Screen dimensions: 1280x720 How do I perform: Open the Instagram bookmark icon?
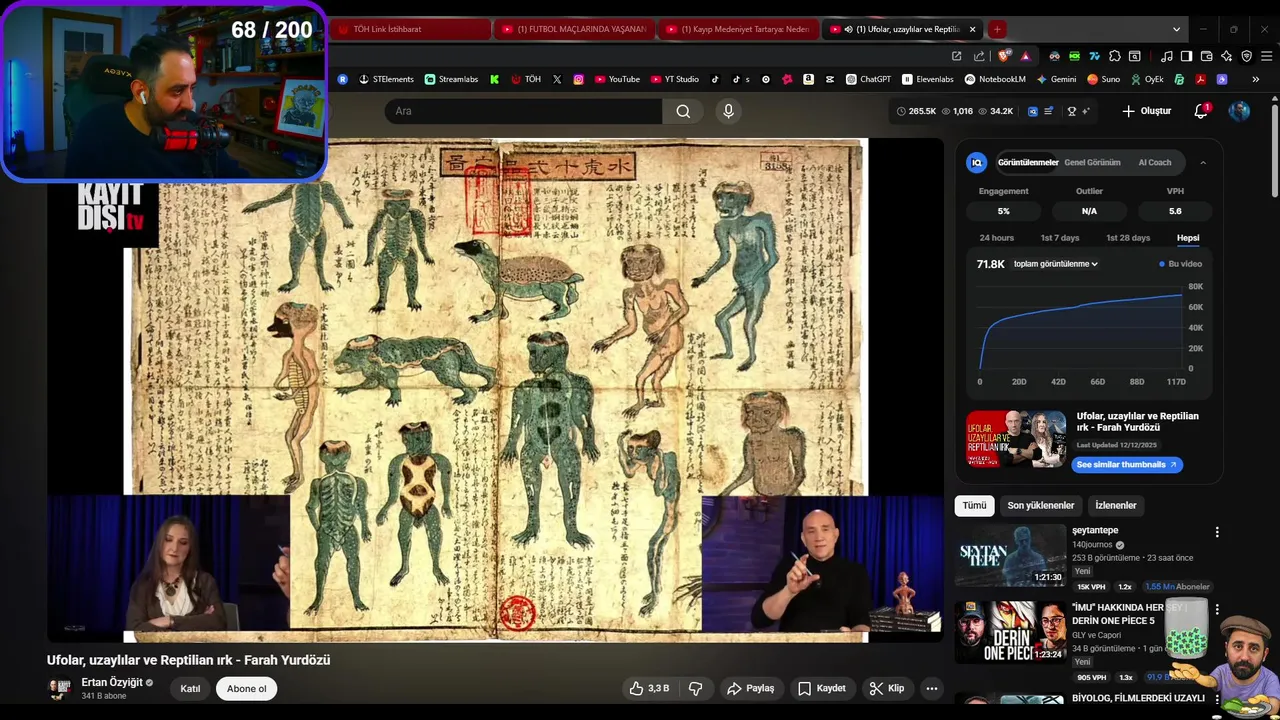578,79
